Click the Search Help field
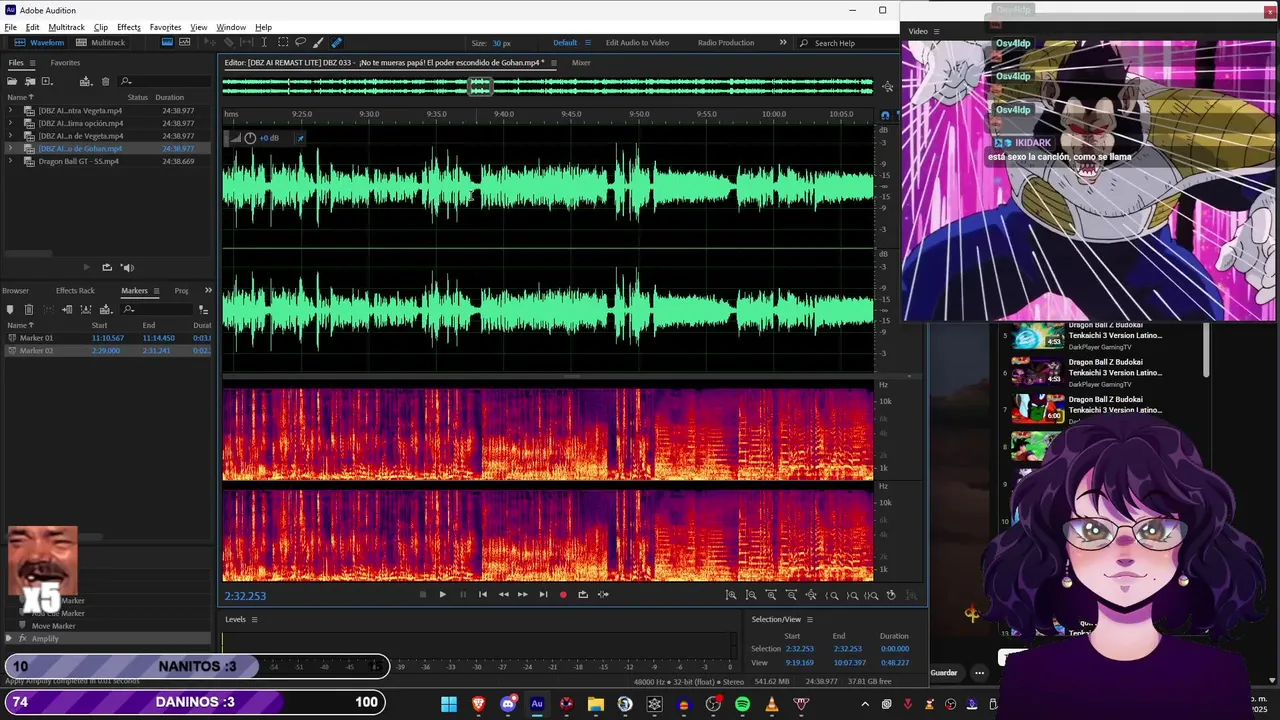The height and width of the screenshot is (720, 1280). pos(848,43)
